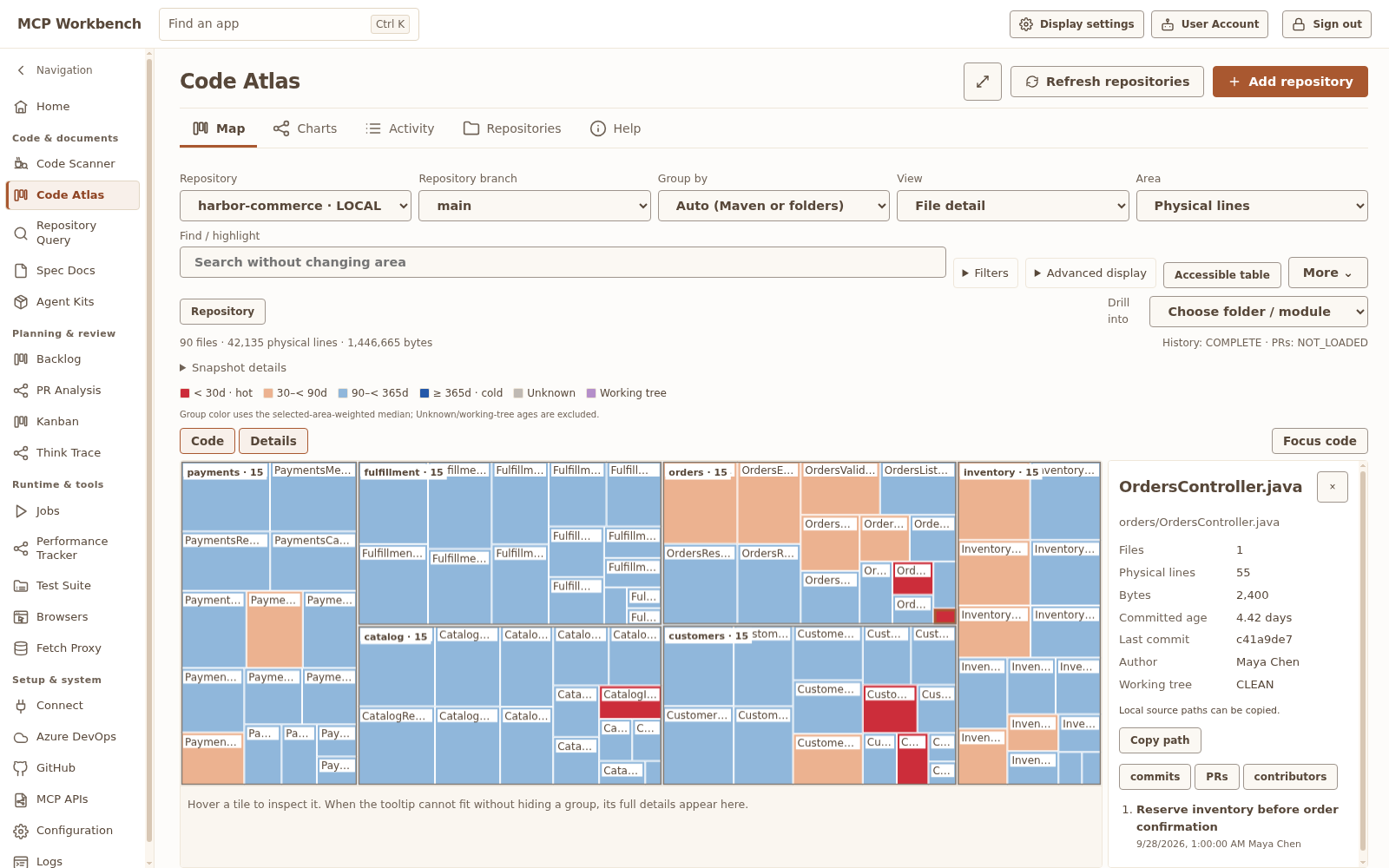
Task: Click the Home sidebar icon
Action: coord(21,107)
